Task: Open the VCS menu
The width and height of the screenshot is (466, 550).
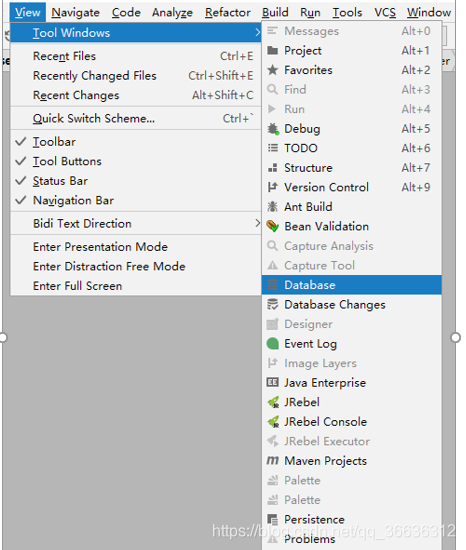Action: (385, 13)
